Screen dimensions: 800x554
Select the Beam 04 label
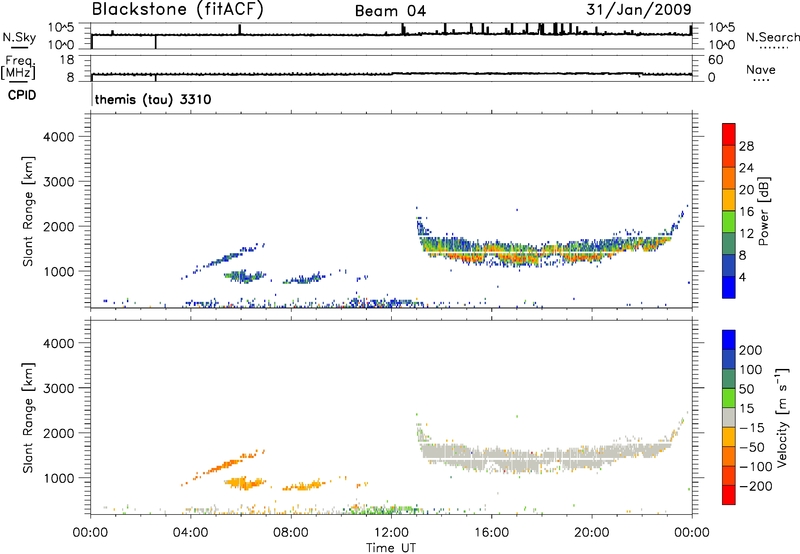point(390,11)
